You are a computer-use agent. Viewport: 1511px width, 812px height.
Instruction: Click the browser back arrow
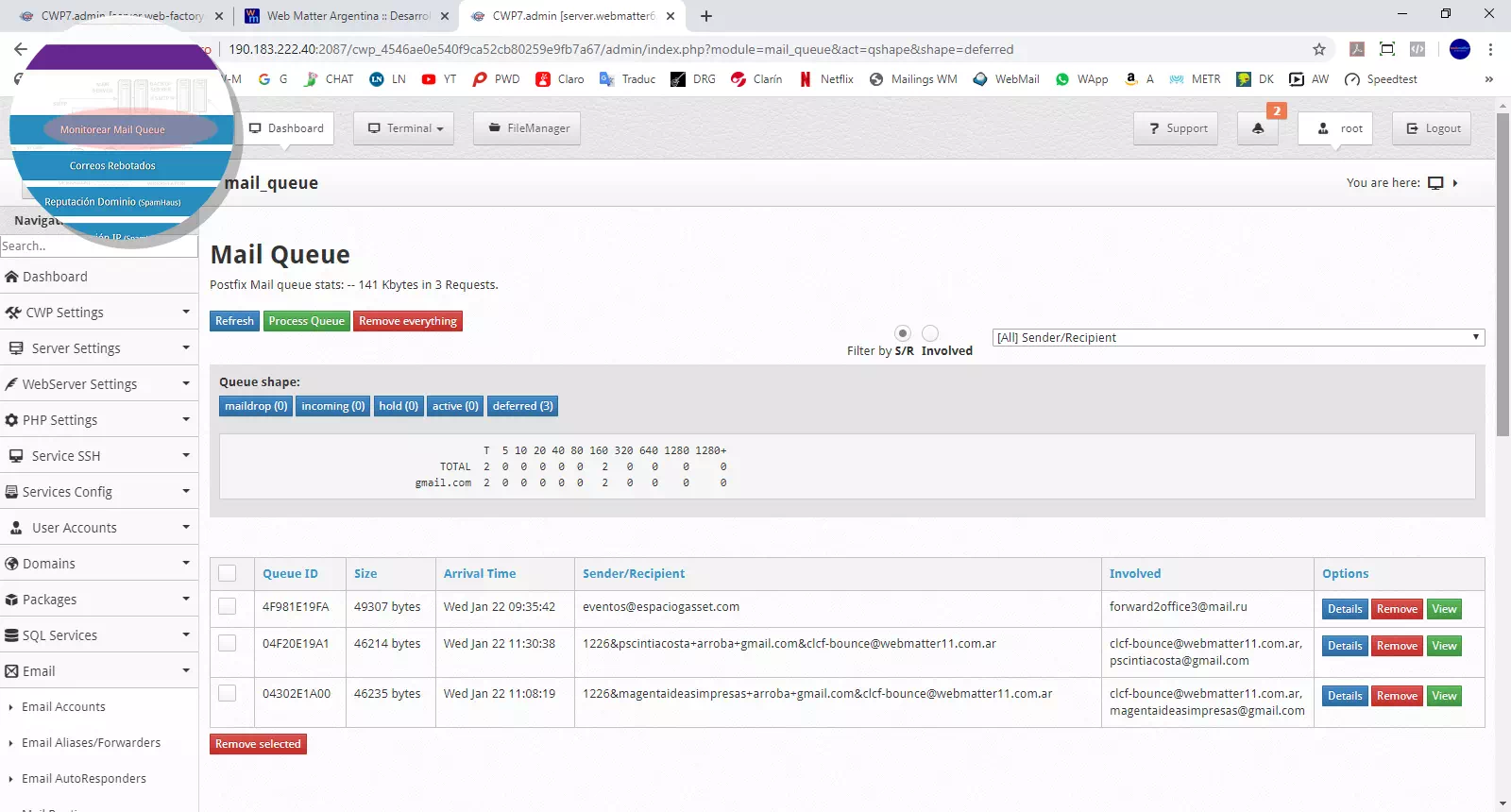point(21,49)
